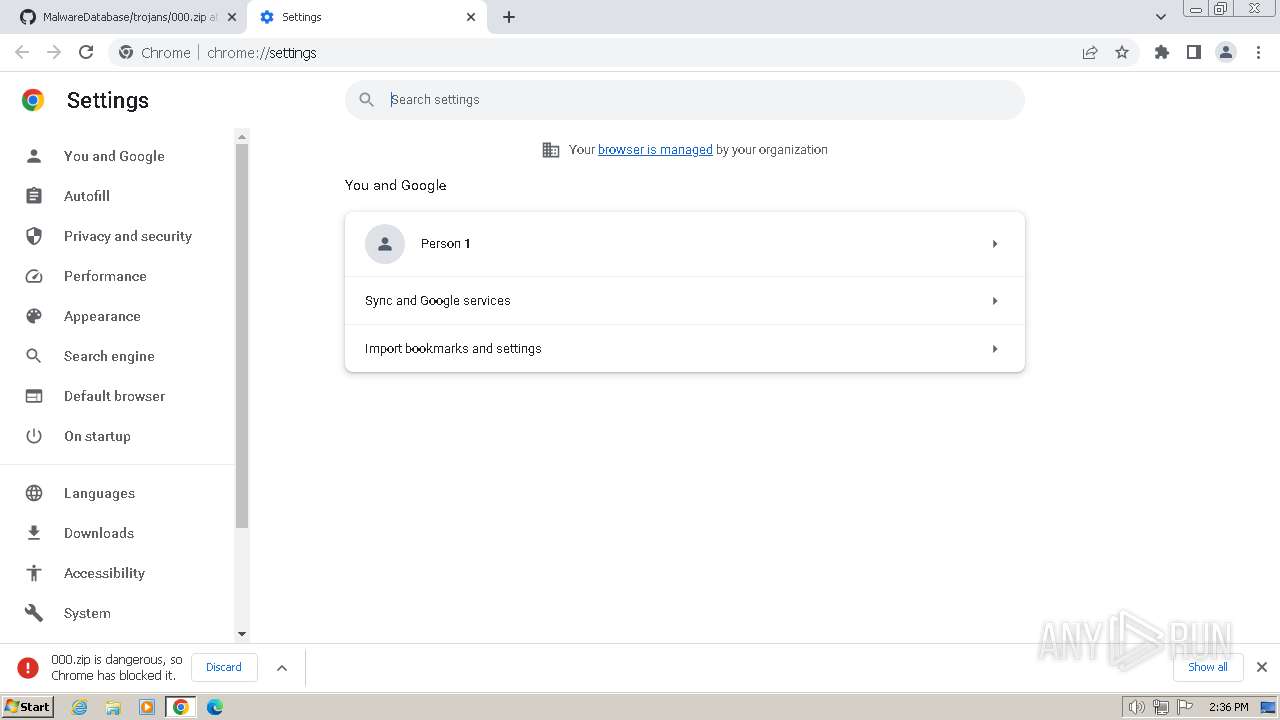Image resolution: width=1280 pixels, height=720 pixels.
Task: Expand Sync and Google services arrow
Action: (x=995, y=301)
